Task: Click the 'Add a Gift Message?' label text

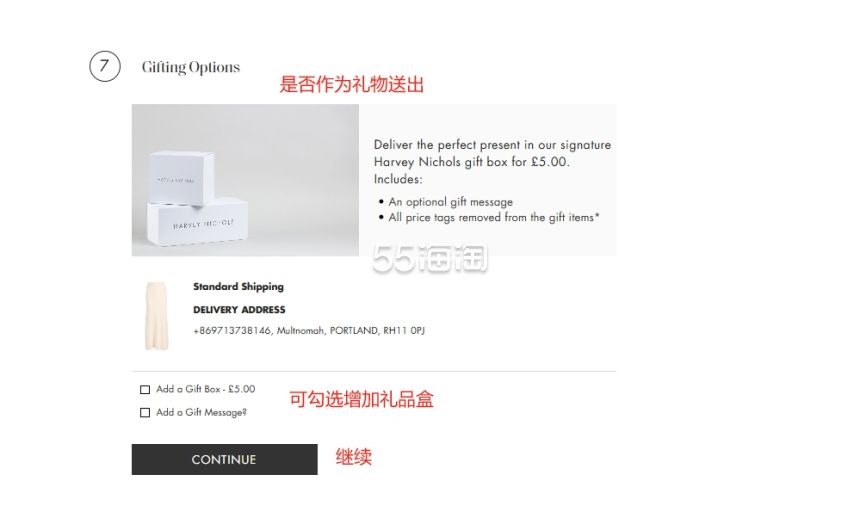Action: 201,412
